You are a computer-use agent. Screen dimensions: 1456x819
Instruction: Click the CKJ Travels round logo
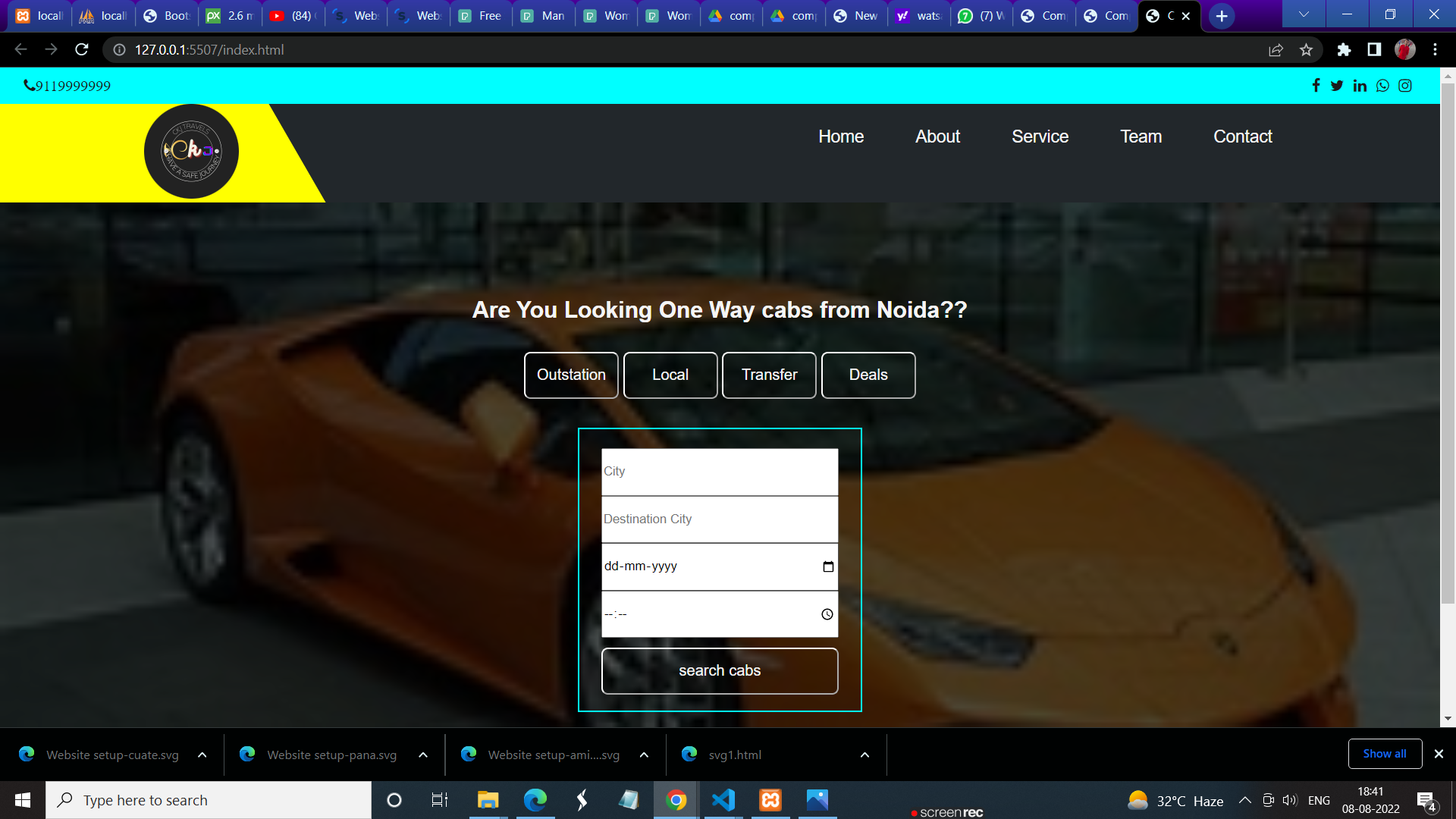pos(191,152)
